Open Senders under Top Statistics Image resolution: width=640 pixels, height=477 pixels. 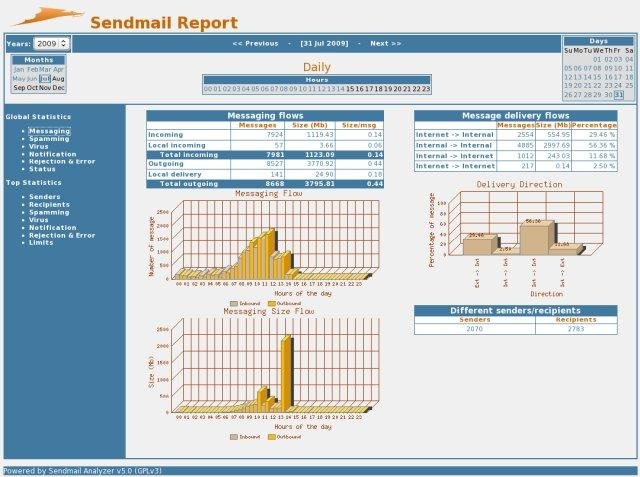pos(44,197)
